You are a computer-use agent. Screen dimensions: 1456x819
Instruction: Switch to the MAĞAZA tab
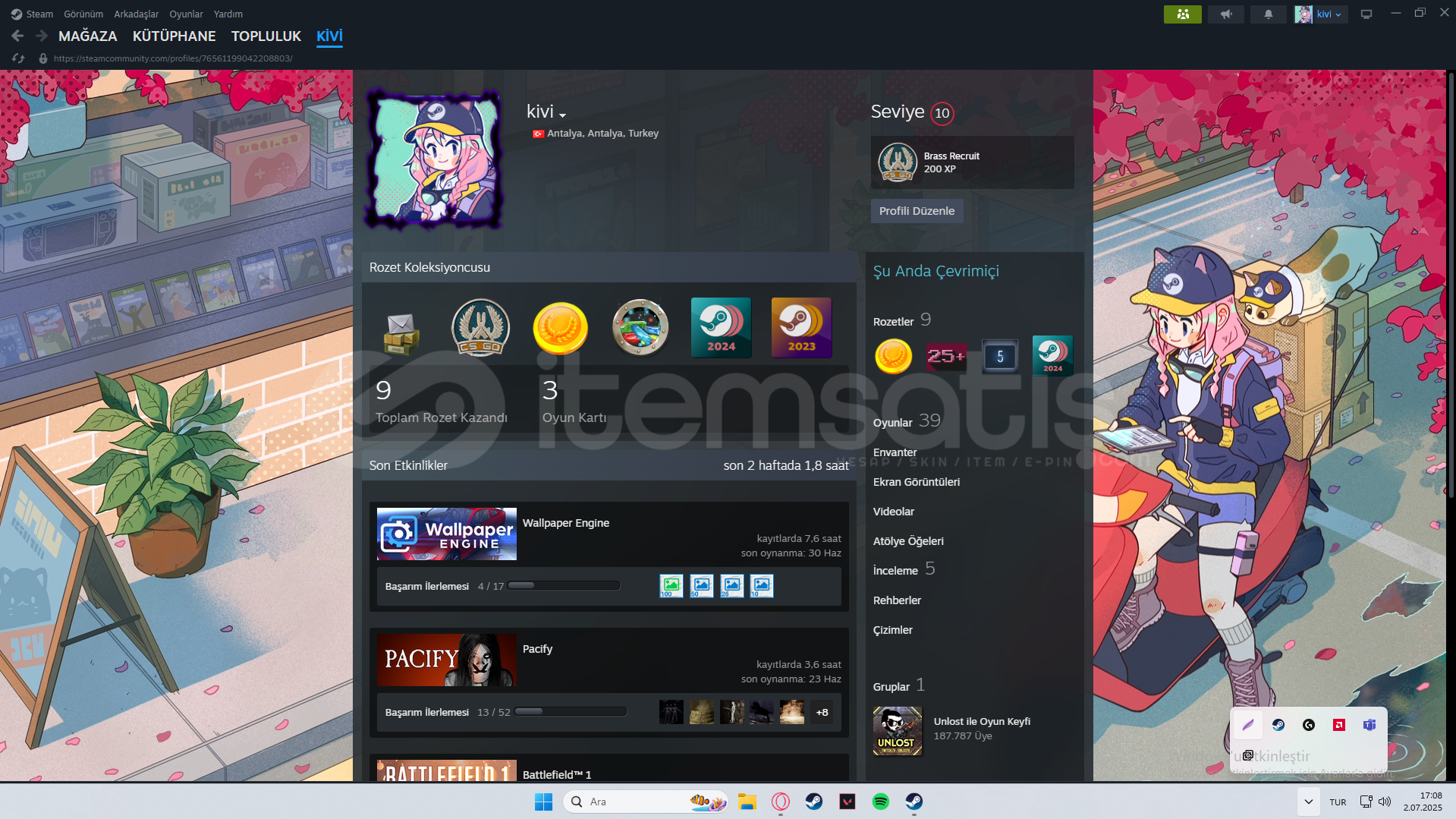pyautogui.click(x=88, y=36)
